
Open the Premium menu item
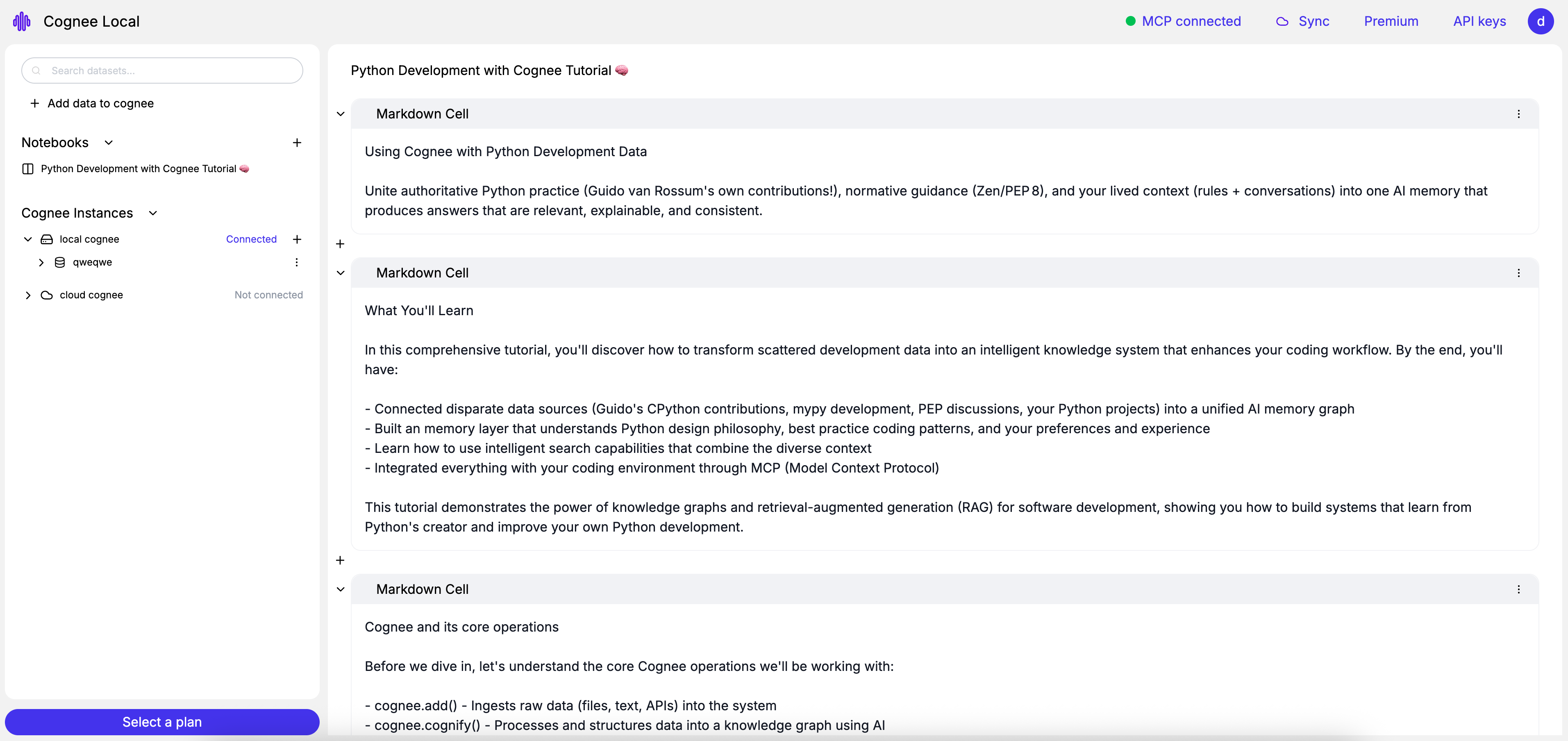pos(1391,21)
